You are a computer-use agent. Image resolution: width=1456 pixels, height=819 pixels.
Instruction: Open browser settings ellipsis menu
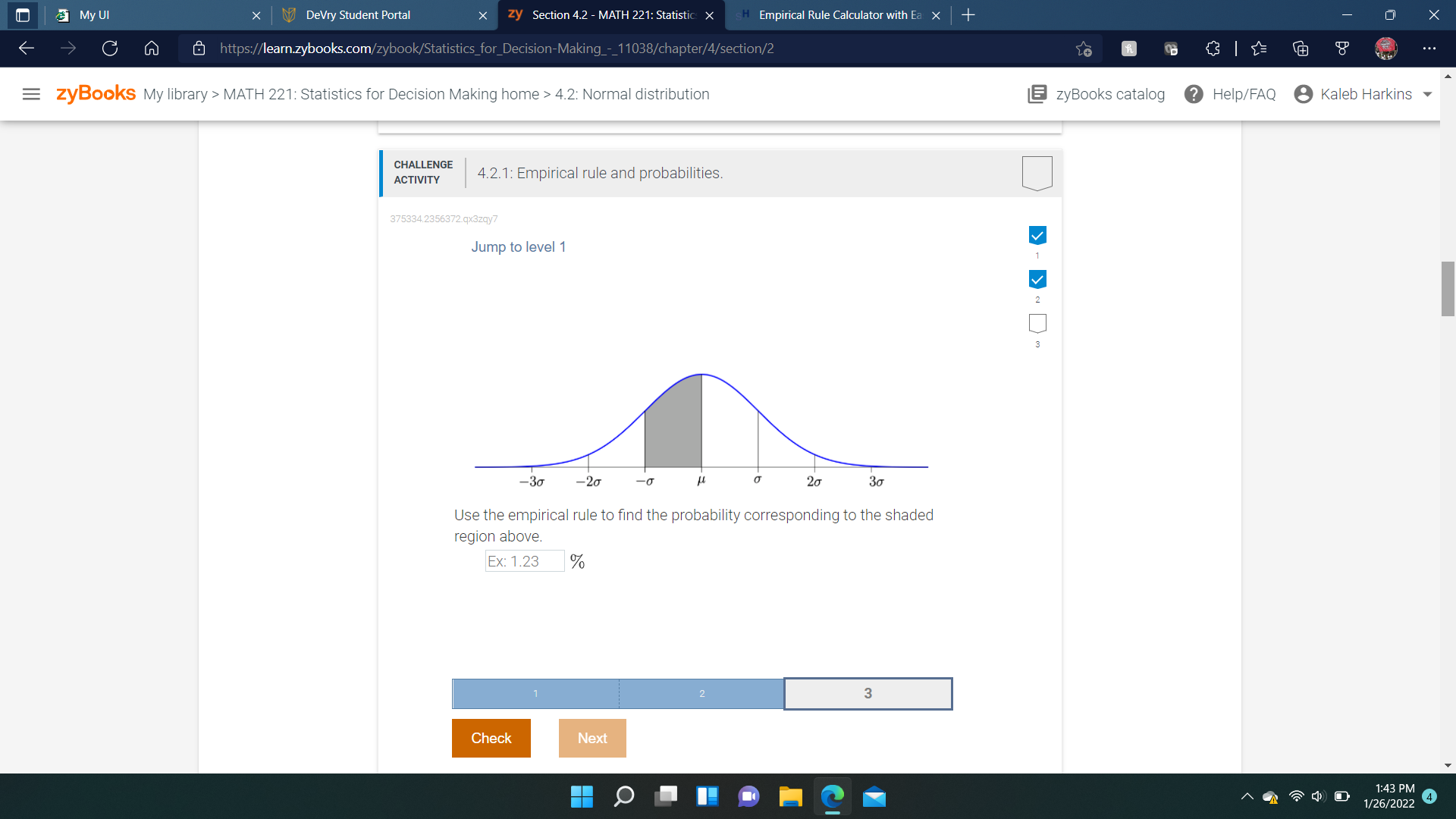[1429, 49]
